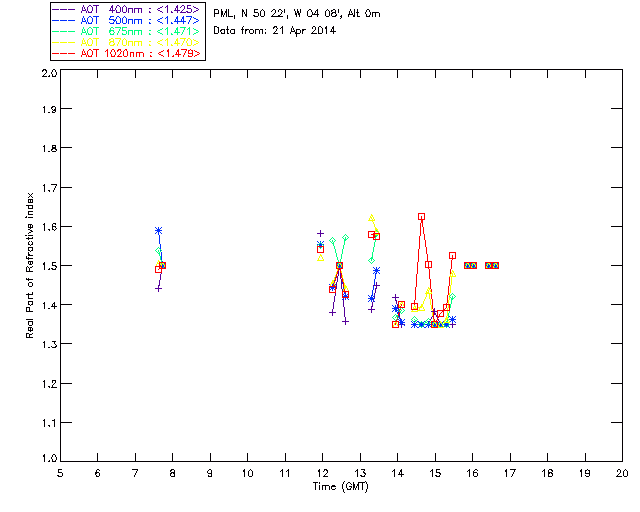Screen dimensions: 640x512
Task: Click the y-axis label 1.4
Action: point(49,305)
